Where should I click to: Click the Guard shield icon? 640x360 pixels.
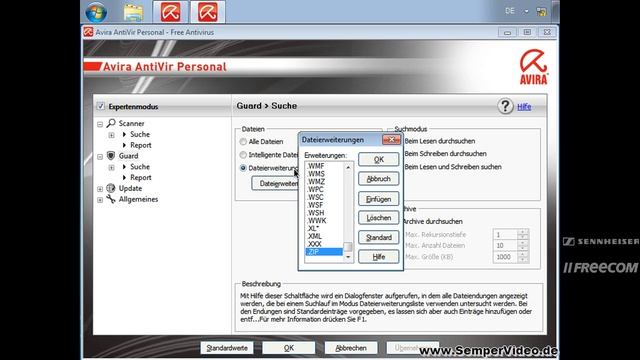pyautogui.click(x=111, y=156)
